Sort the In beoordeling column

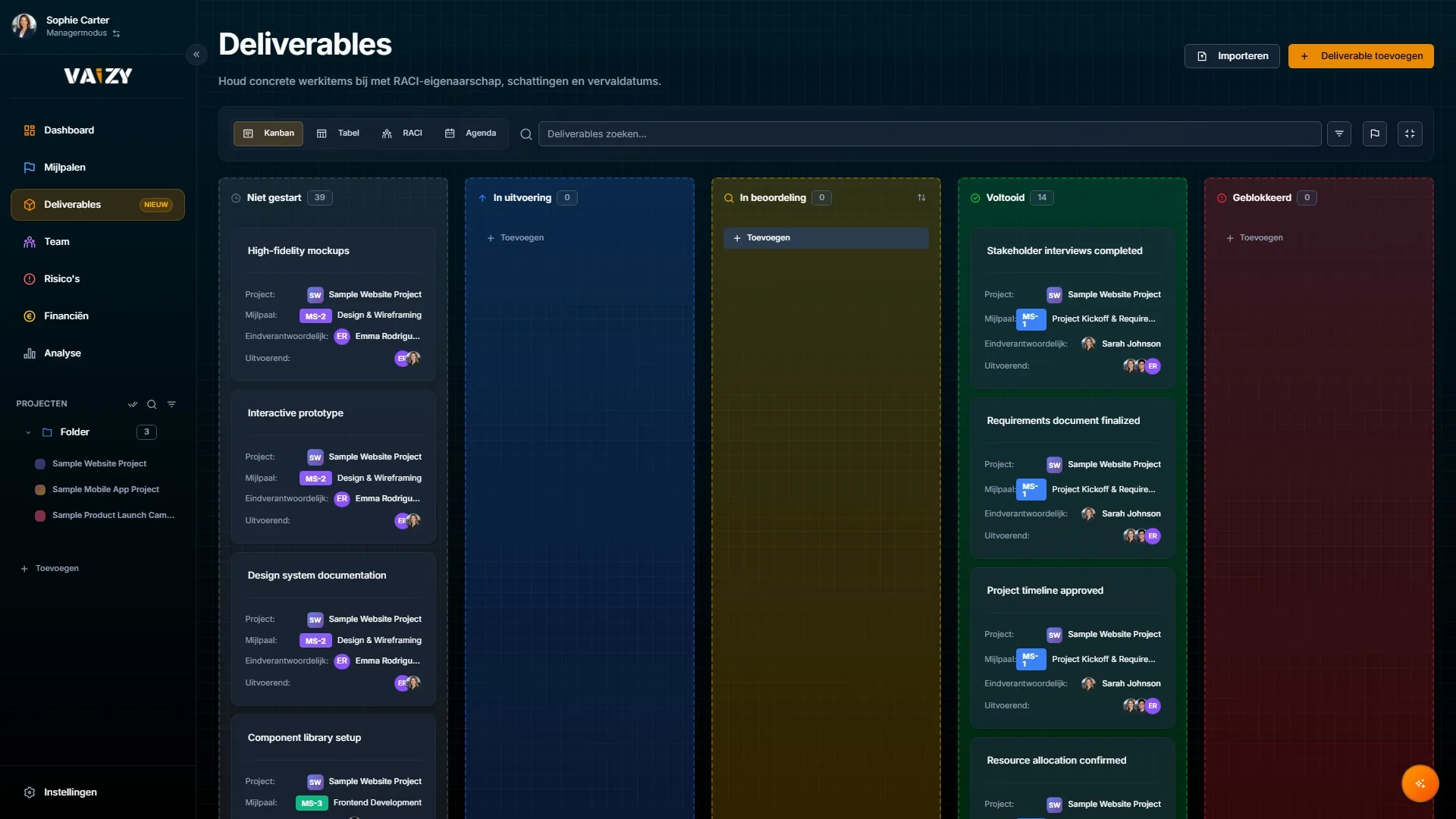pos(921,198)
